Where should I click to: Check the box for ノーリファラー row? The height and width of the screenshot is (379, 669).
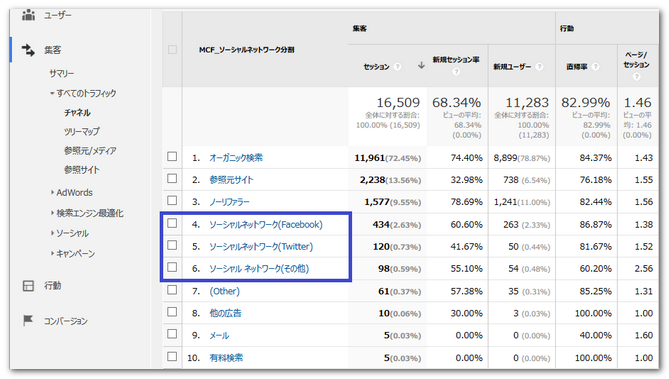click(x=172, y=200)
